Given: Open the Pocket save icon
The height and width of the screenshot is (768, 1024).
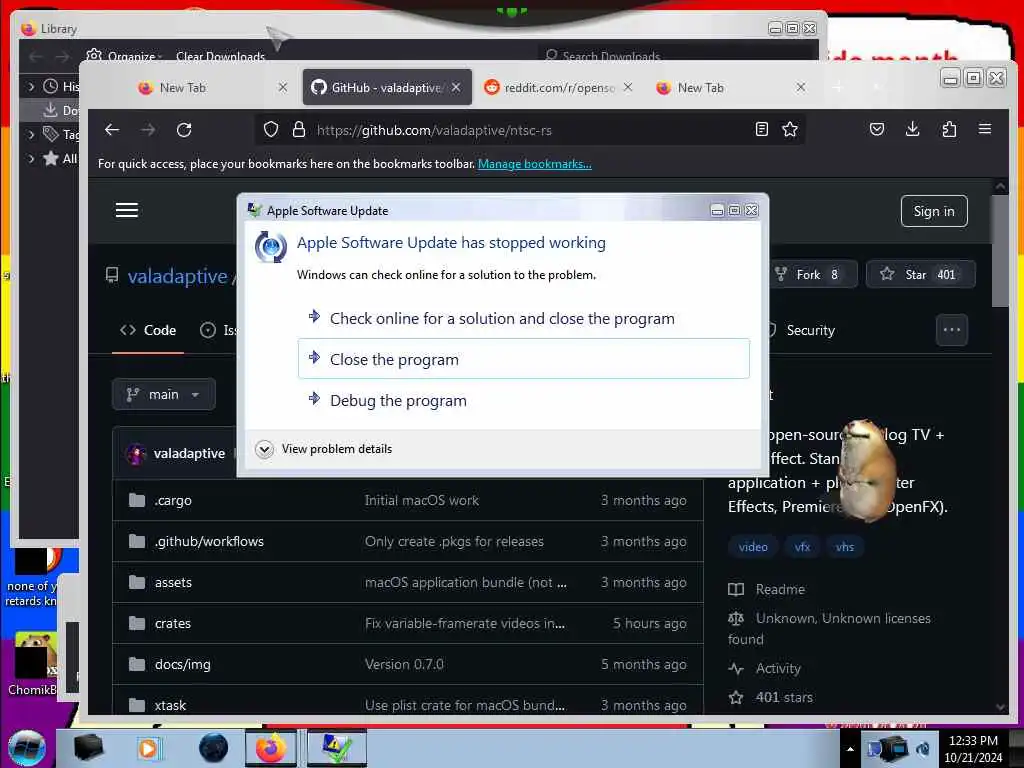Looking at the screenshot, I should click(x=877, y=129).
